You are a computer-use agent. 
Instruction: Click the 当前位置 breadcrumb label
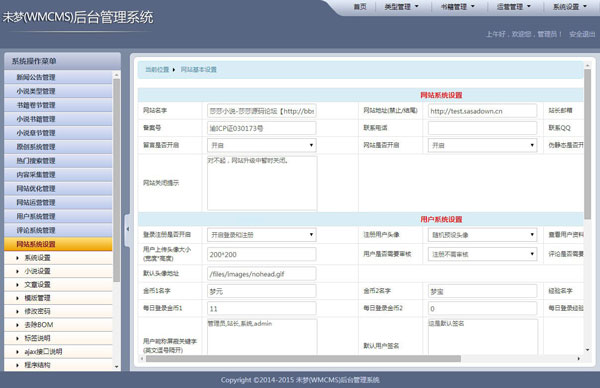pos(157,69)
